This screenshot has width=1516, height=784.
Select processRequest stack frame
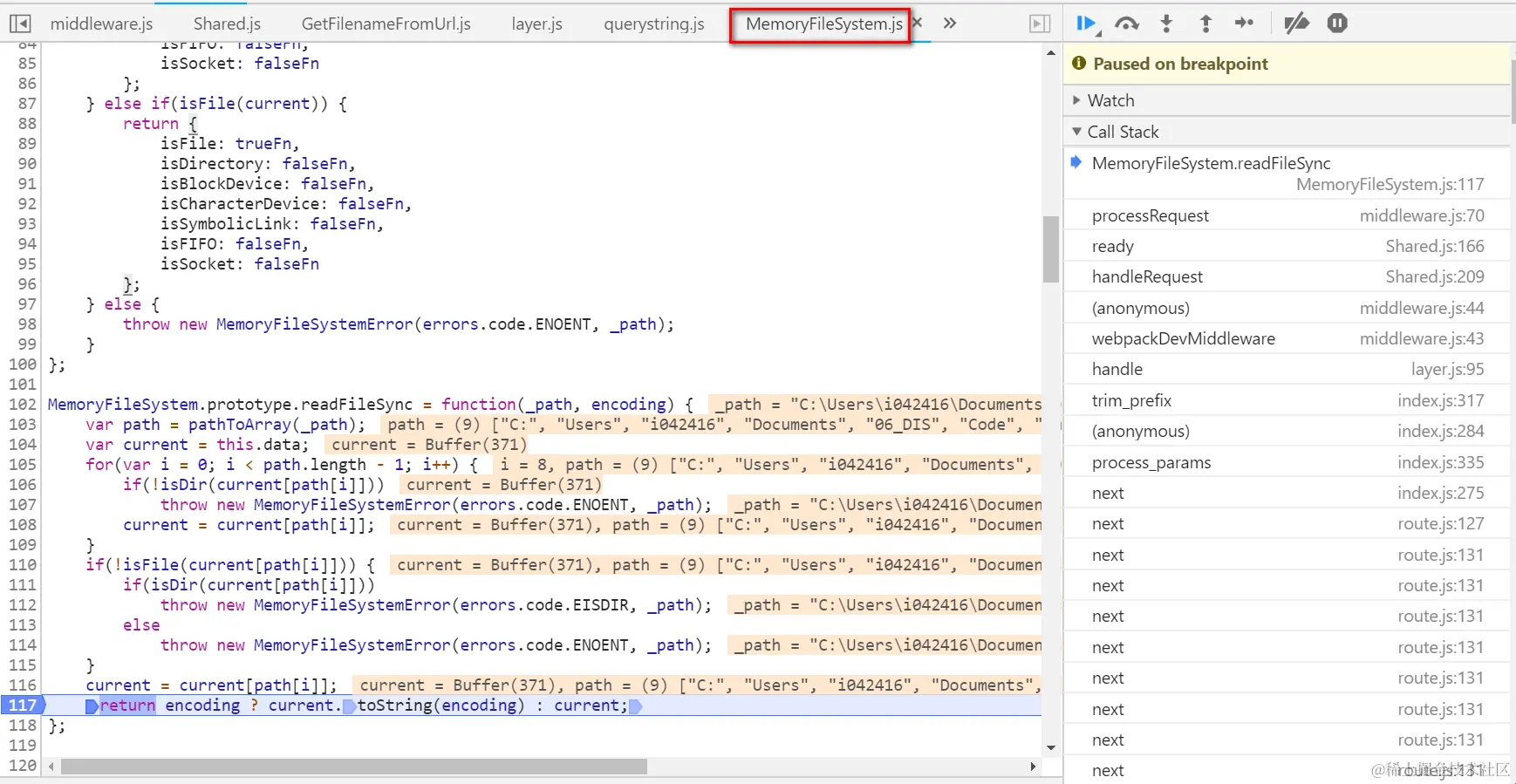coord(1287,215)
